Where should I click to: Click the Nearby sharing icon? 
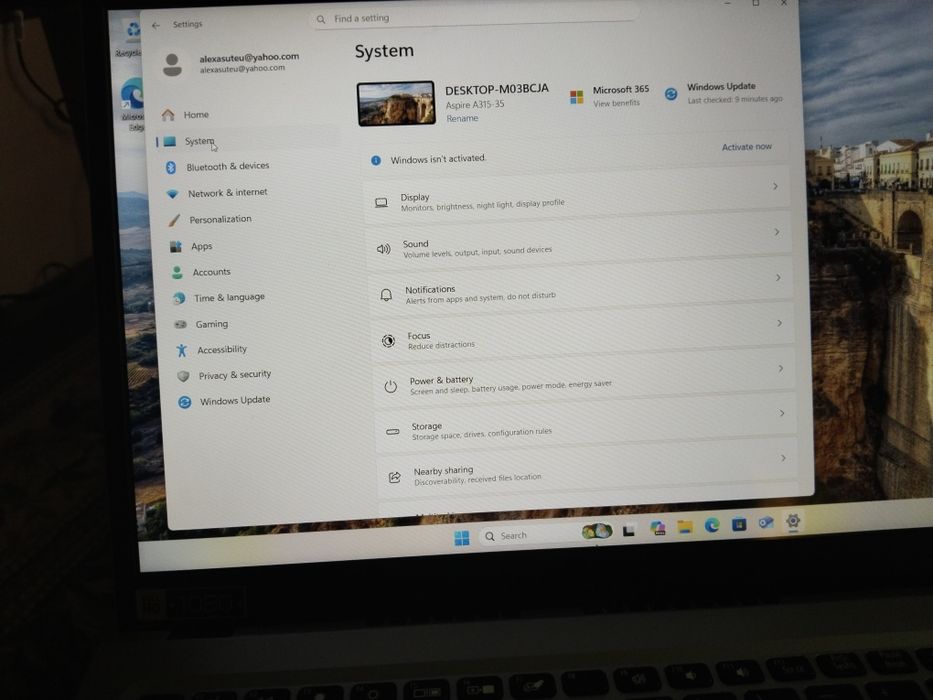[395, 477]
